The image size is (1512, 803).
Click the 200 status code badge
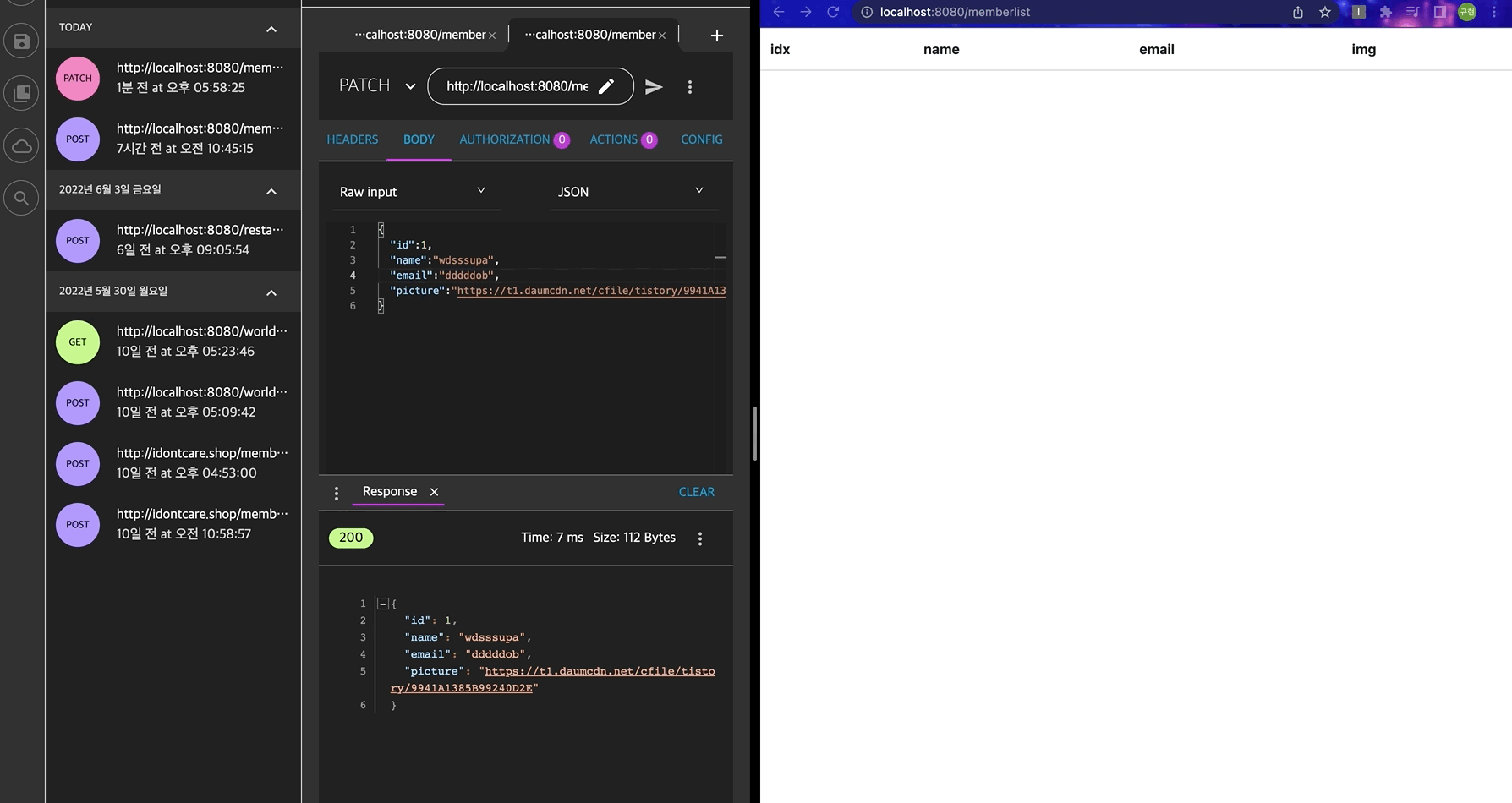[x=351, y=538]
